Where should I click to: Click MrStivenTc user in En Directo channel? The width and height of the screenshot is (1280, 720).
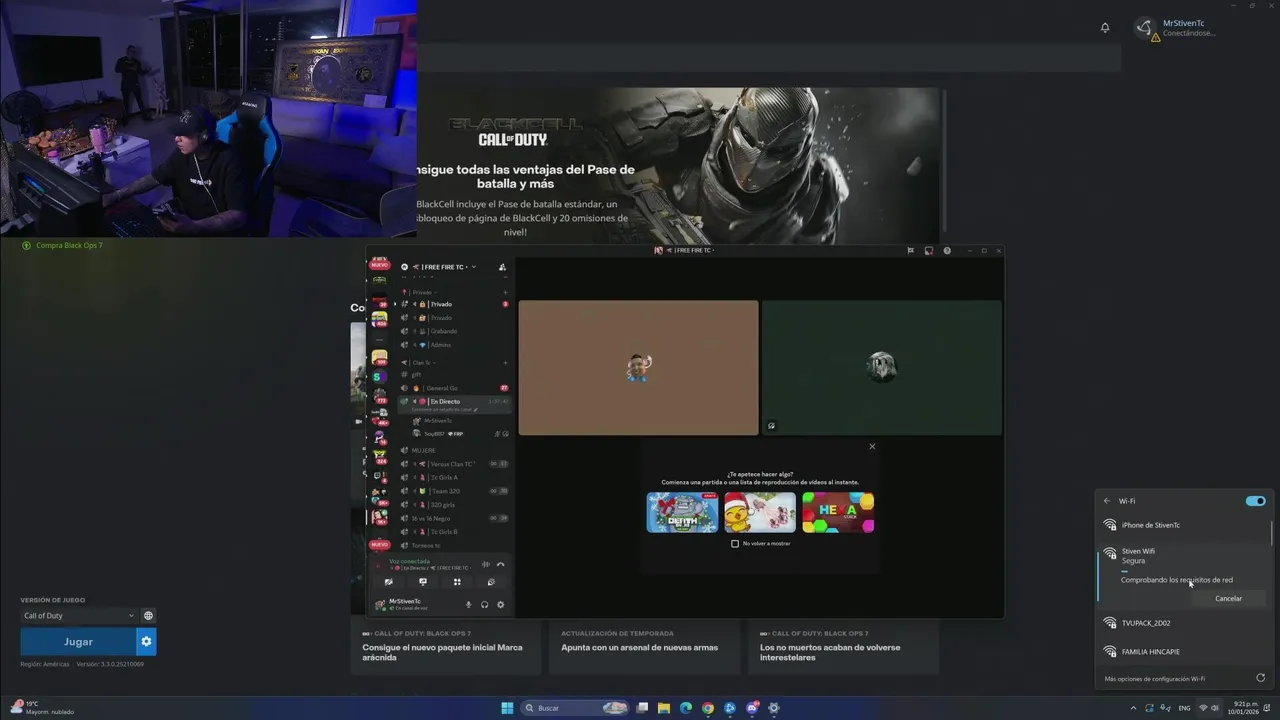click(438, 421)
